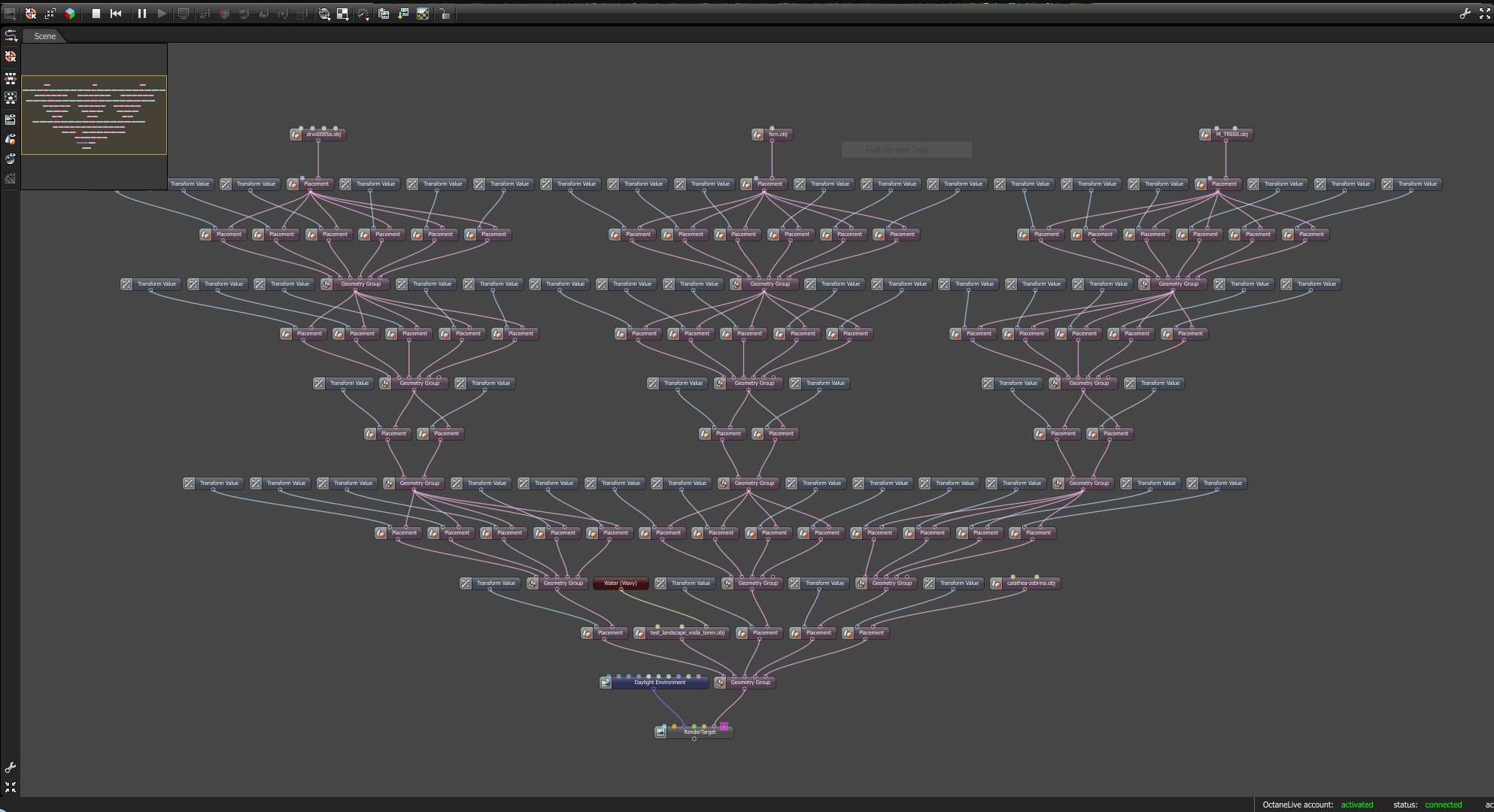Open preferences via the top-right wrench icon

[x=1465, y=14]
